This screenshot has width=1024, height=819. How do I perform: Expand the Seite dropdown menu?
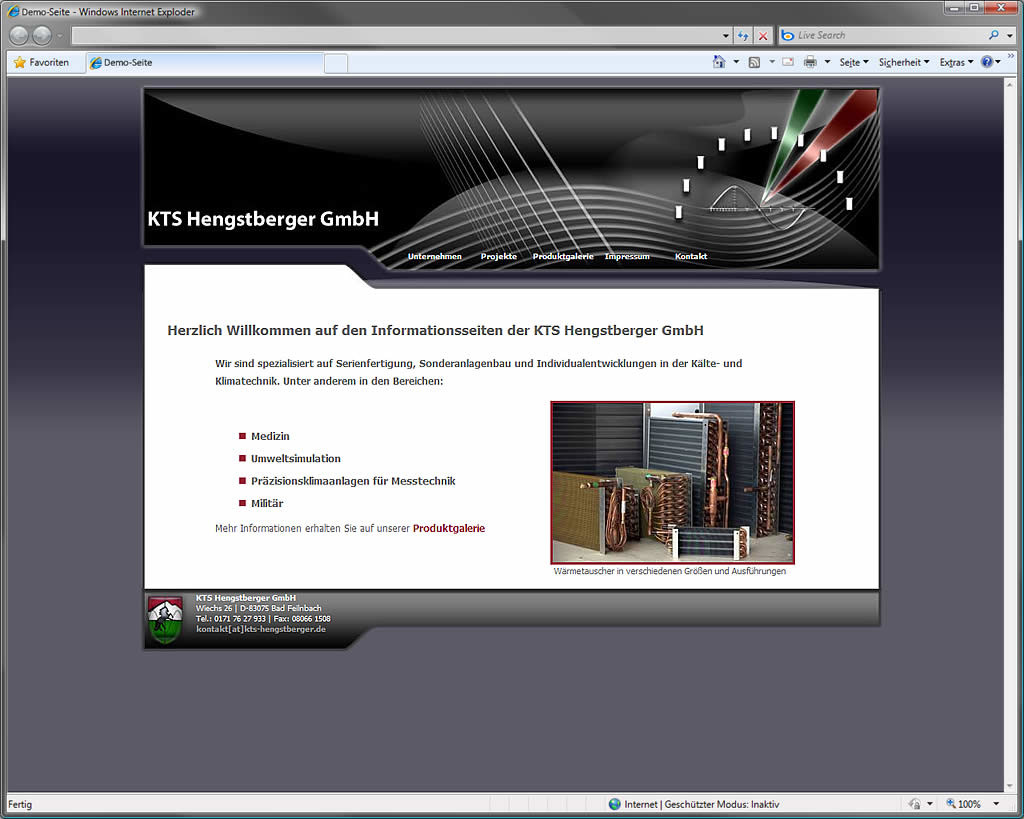click(854, 62)
